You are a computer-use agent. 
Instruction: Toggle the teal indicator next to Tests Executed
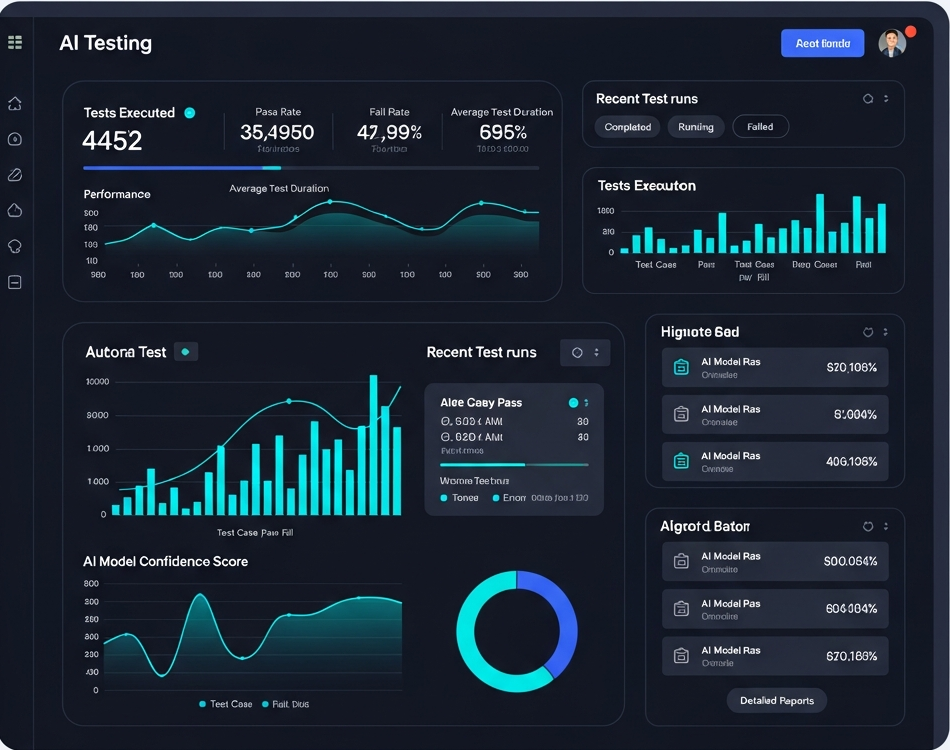[x=189, y=113]
